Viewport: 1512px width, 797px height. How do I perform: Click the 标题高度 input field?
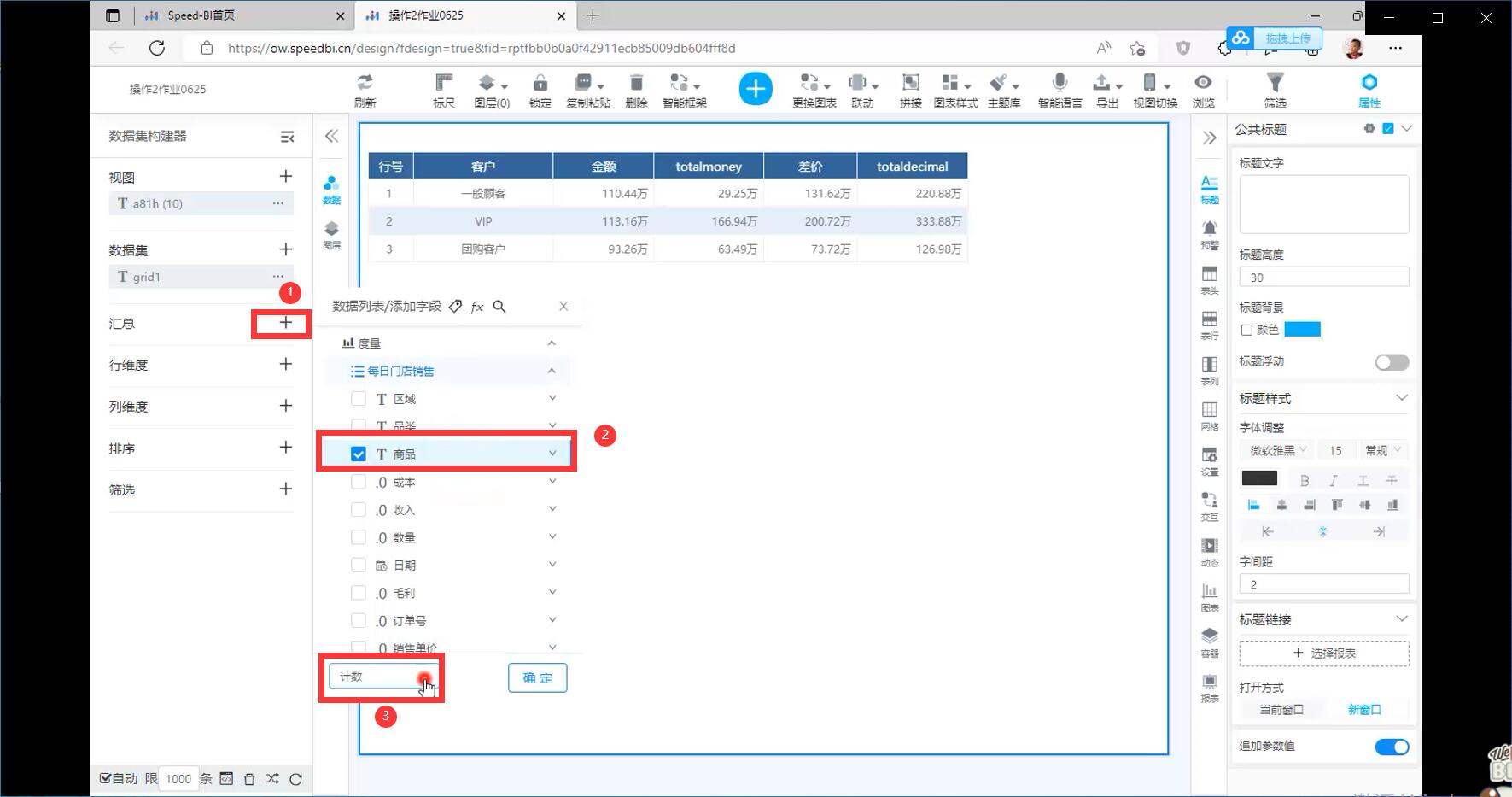(x=1323, y=278)
